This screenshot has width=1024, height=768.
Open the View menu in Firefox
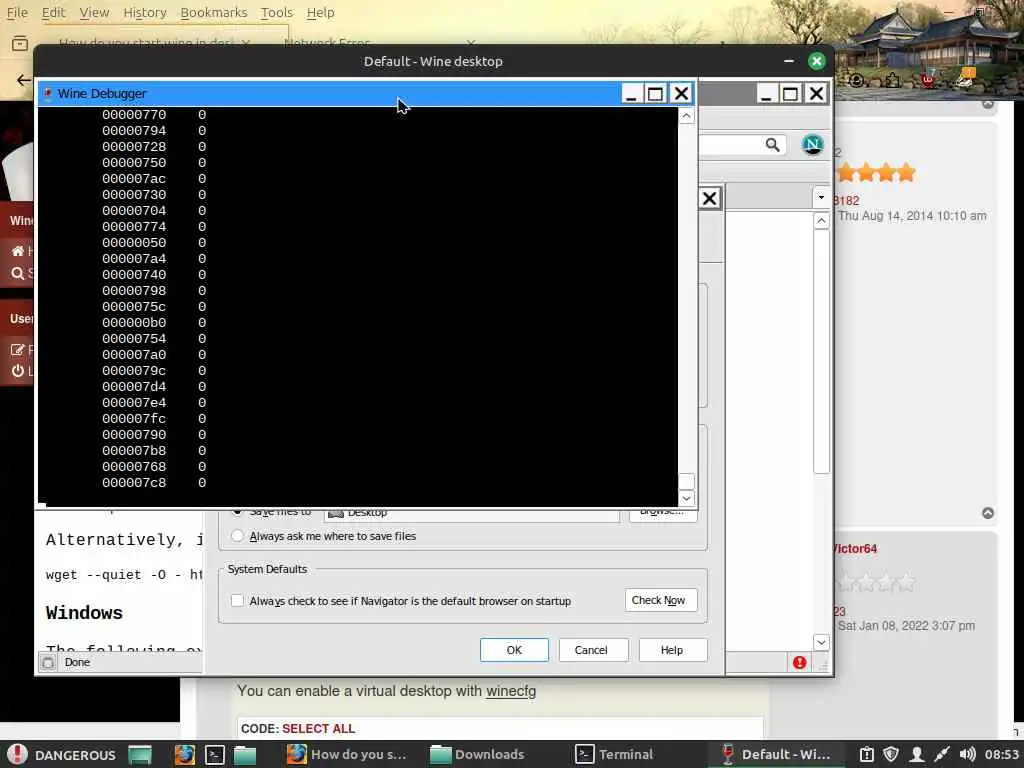[x=94, y=12]
